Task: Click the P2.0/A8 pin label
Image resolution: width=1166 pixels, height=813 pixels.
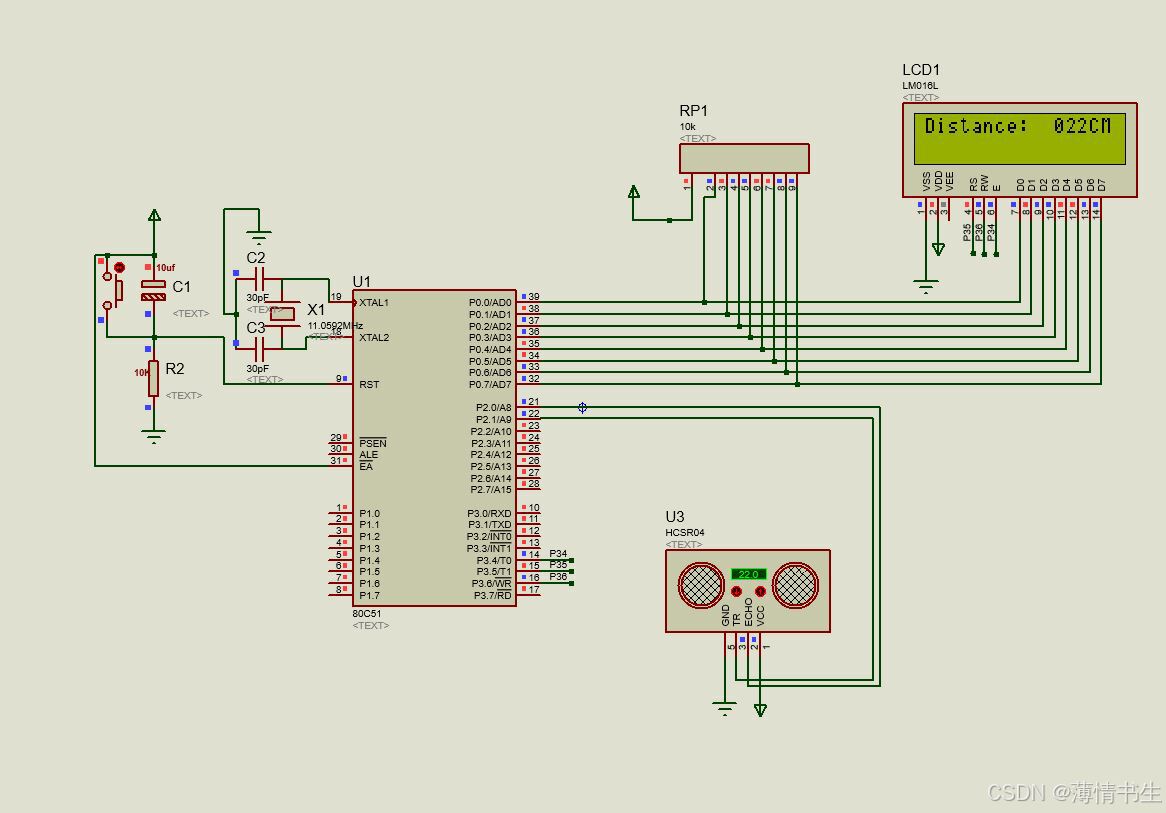Action: [x=494, y=408]
